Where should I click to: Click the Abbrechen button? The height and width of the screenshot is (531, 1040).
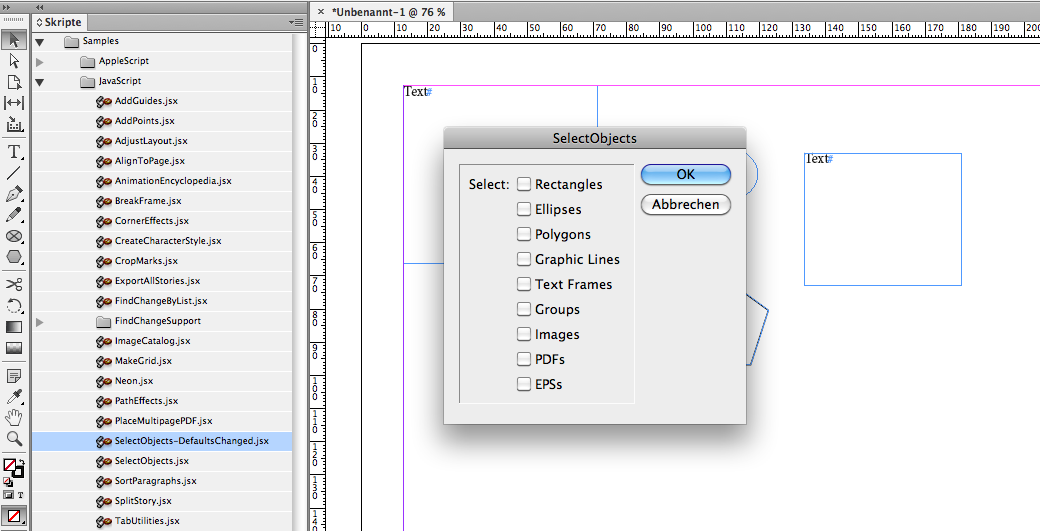[x=686, y=204]
